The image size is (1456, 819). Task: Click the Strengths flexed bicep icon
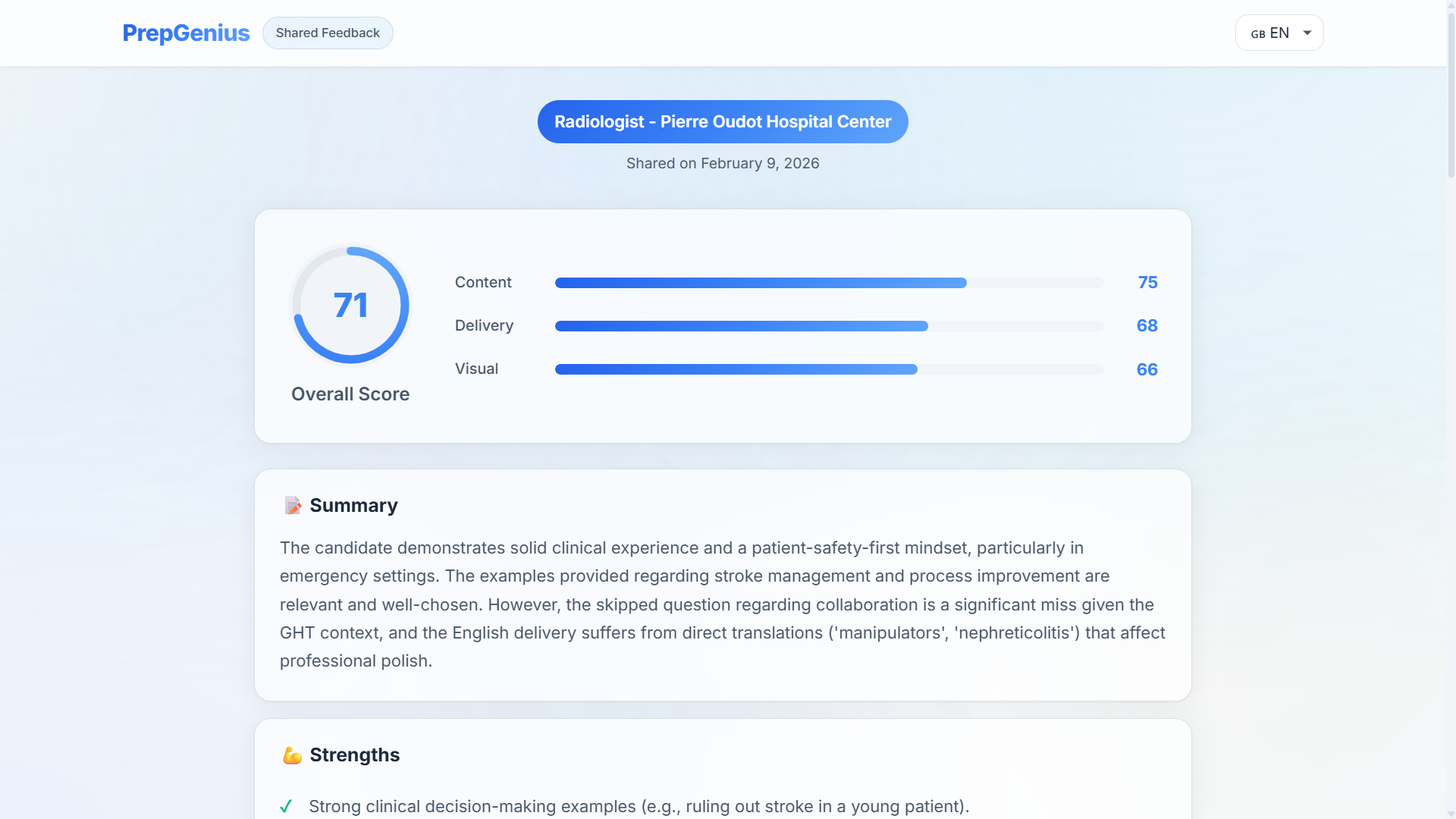tap(292, 755)
